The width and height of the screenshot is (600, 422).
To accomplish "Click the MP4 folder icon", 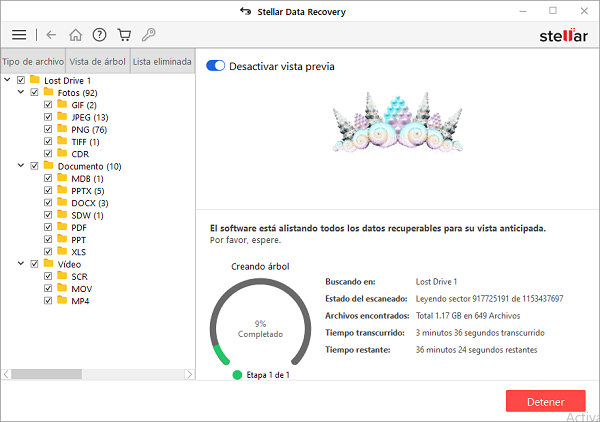I will [62, 300].
